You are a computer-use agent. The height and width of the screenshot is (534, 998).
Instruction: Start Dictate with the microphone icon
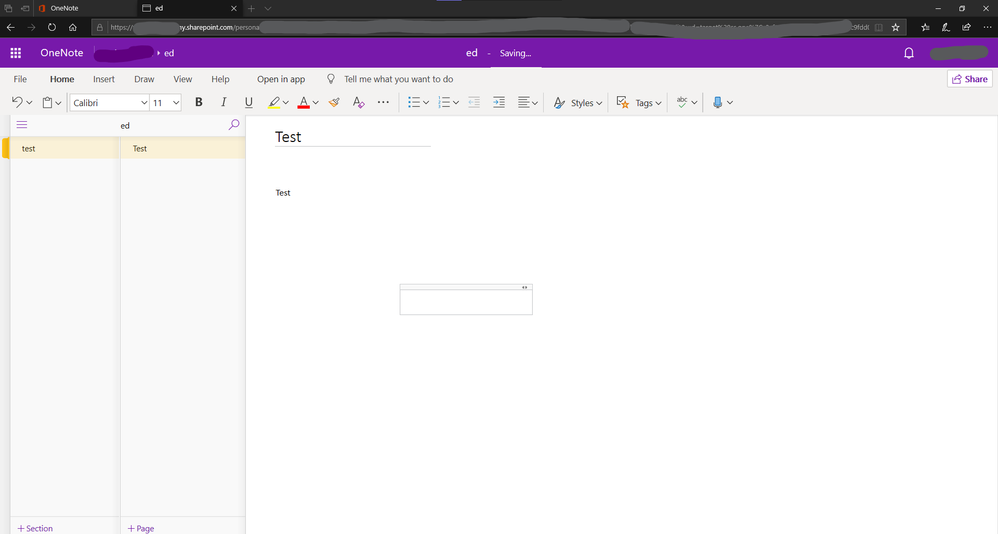point(717,102)
